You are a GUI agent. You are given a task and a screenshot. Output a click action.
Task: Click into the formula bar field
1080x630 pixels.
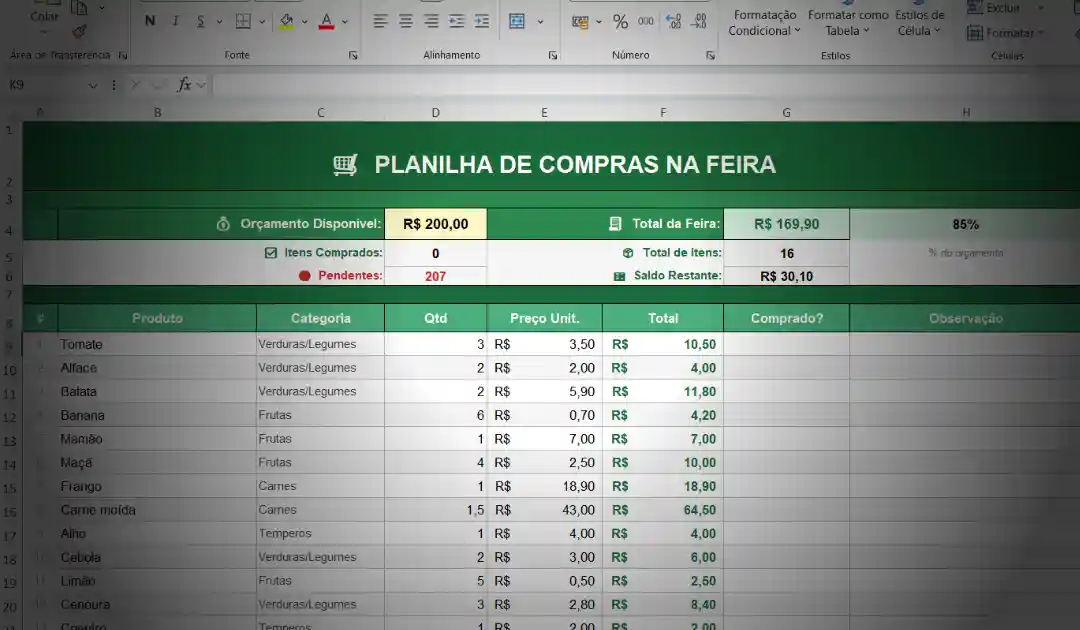[644, 85]
